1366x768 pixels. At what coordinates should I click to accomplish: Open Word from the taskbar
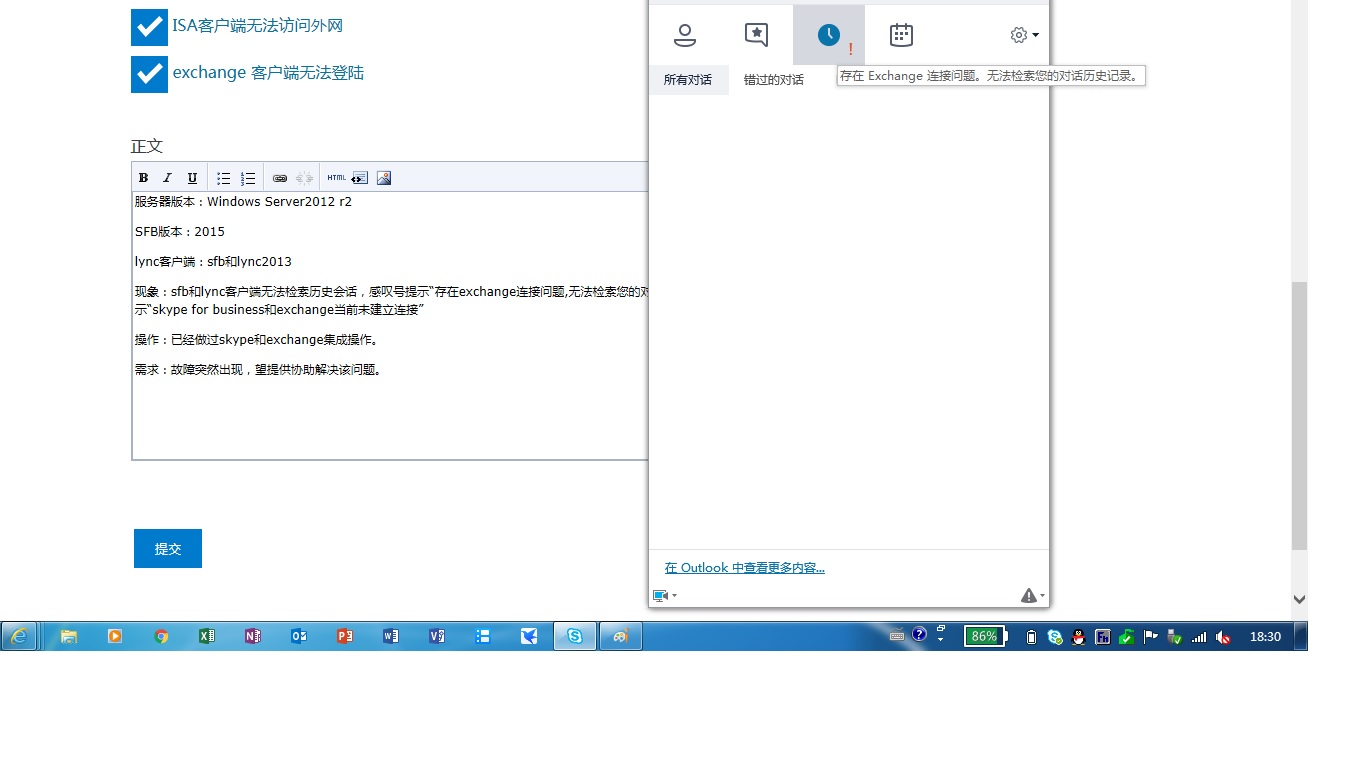pyautogui.click(x=391, y=636)
